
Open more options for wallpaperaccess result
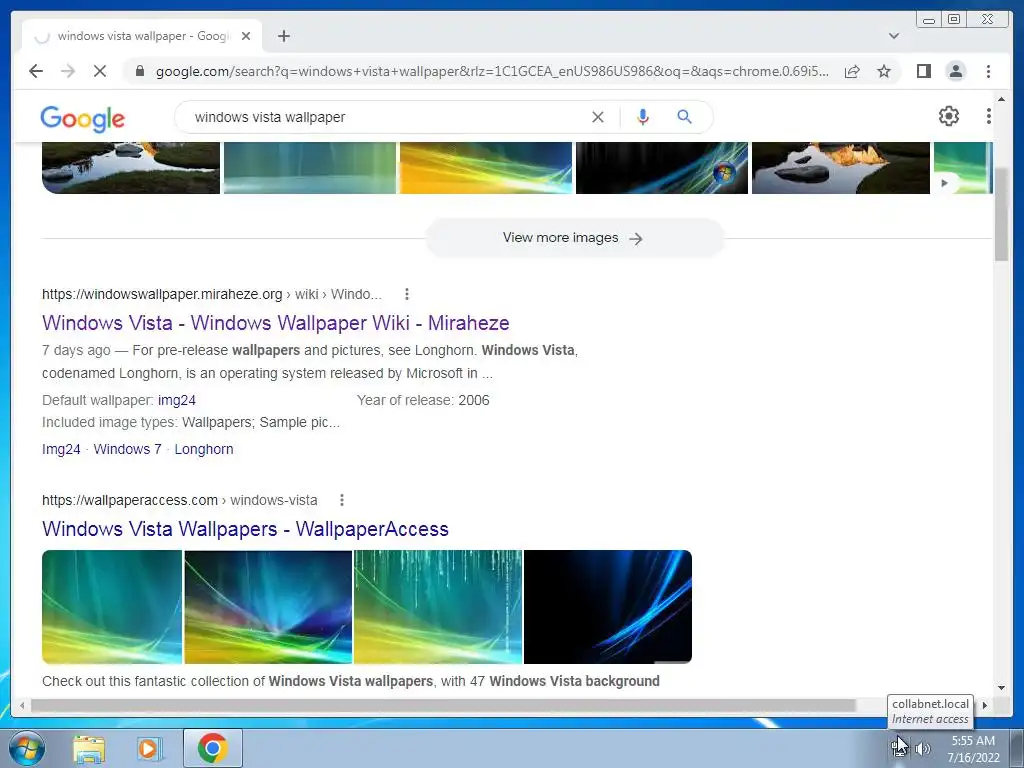point(342,500)
